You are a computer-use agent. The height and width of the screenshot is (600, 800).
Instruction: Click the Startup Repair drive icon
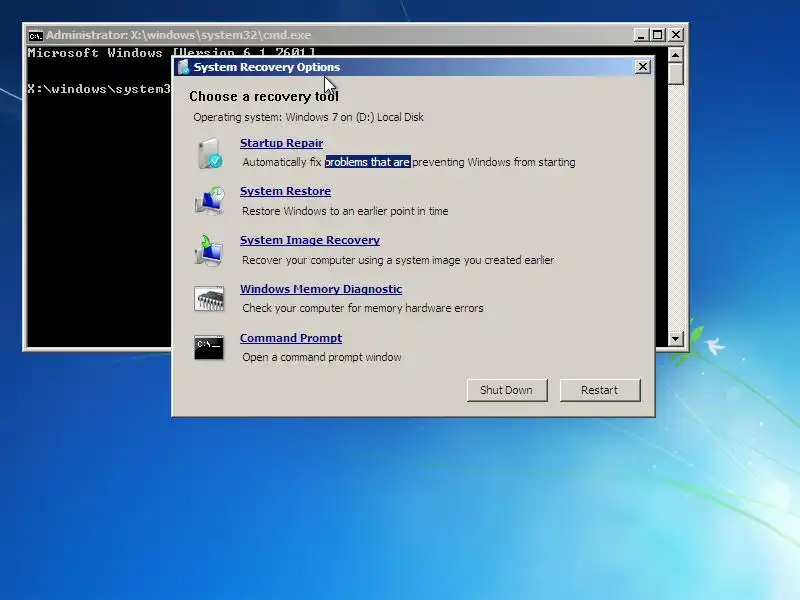pos(209,153)
